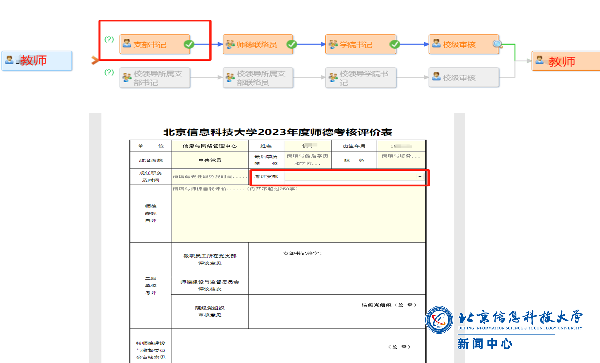Select the grey 校领导所属支部联络员 node

258,78
